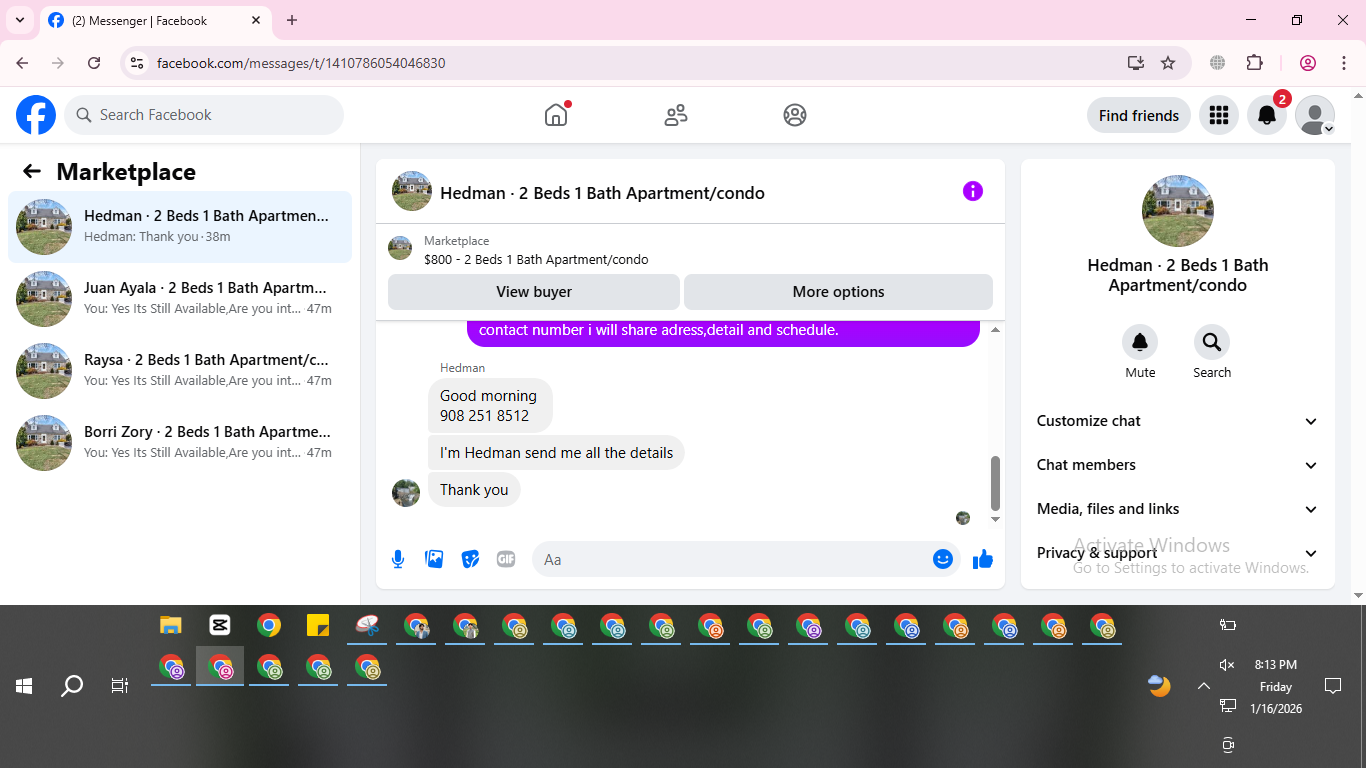Open the notifications bell

pyautogui.click(x=1267, y=115)
